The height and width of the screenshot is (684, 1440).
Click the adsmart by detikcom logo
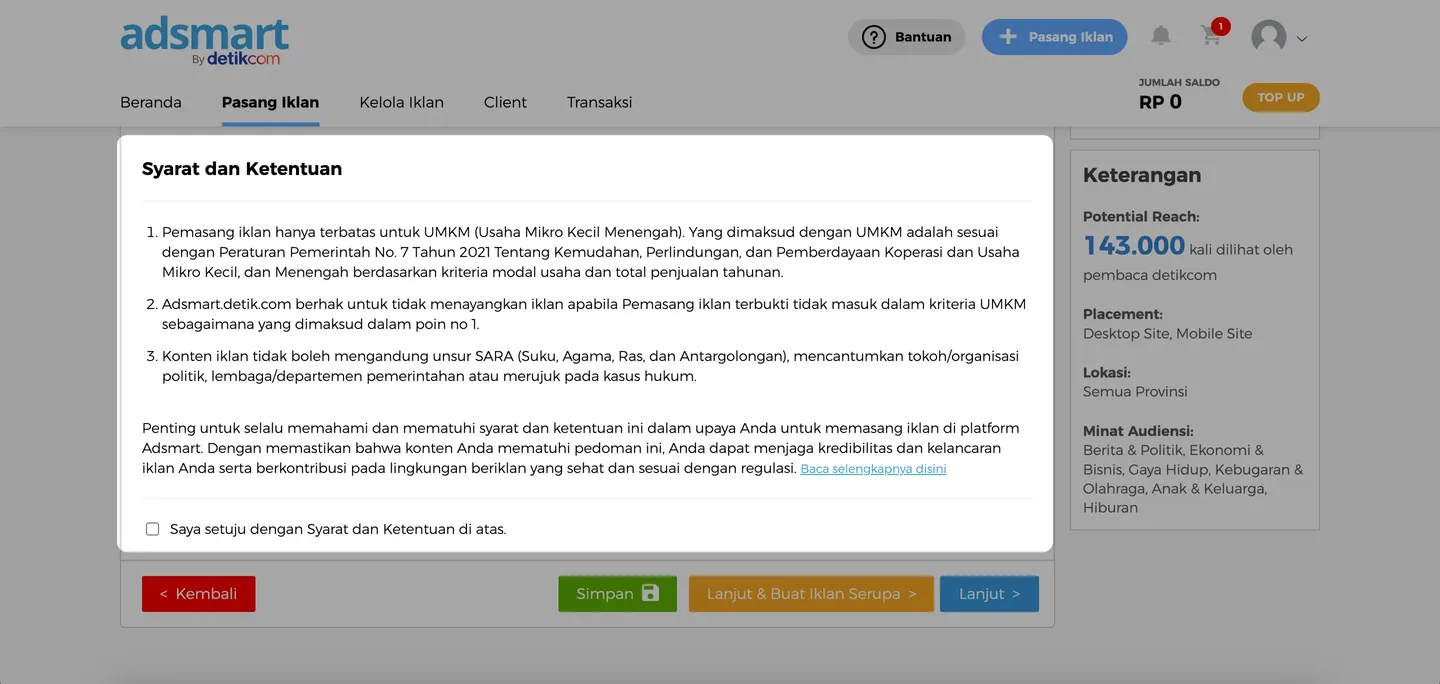(204, 38)
